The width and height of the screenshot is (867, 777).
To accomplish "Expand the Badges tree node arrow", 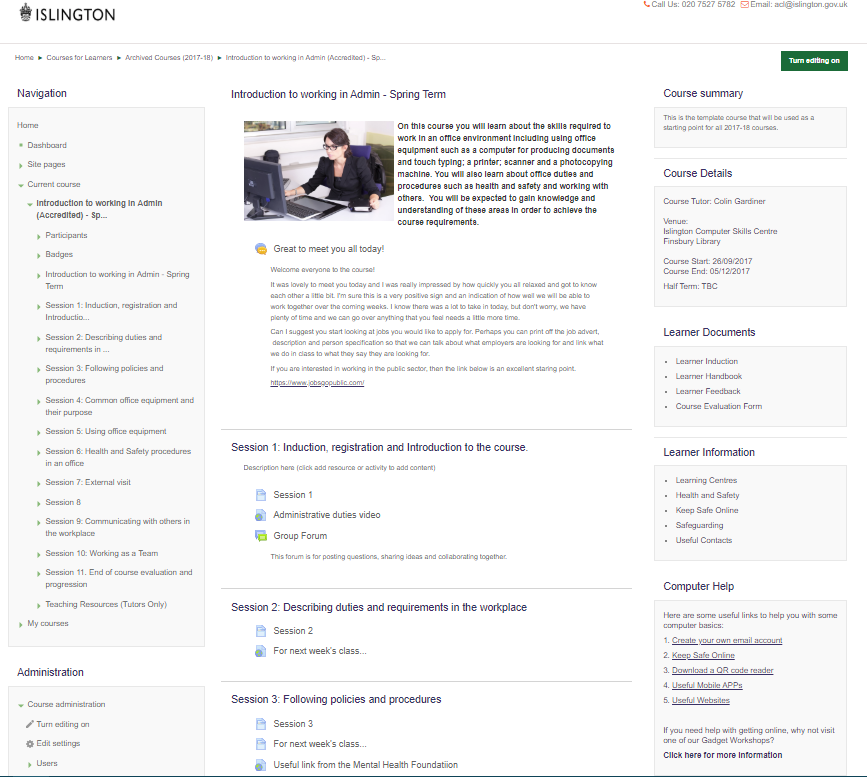I will point(39,255).
